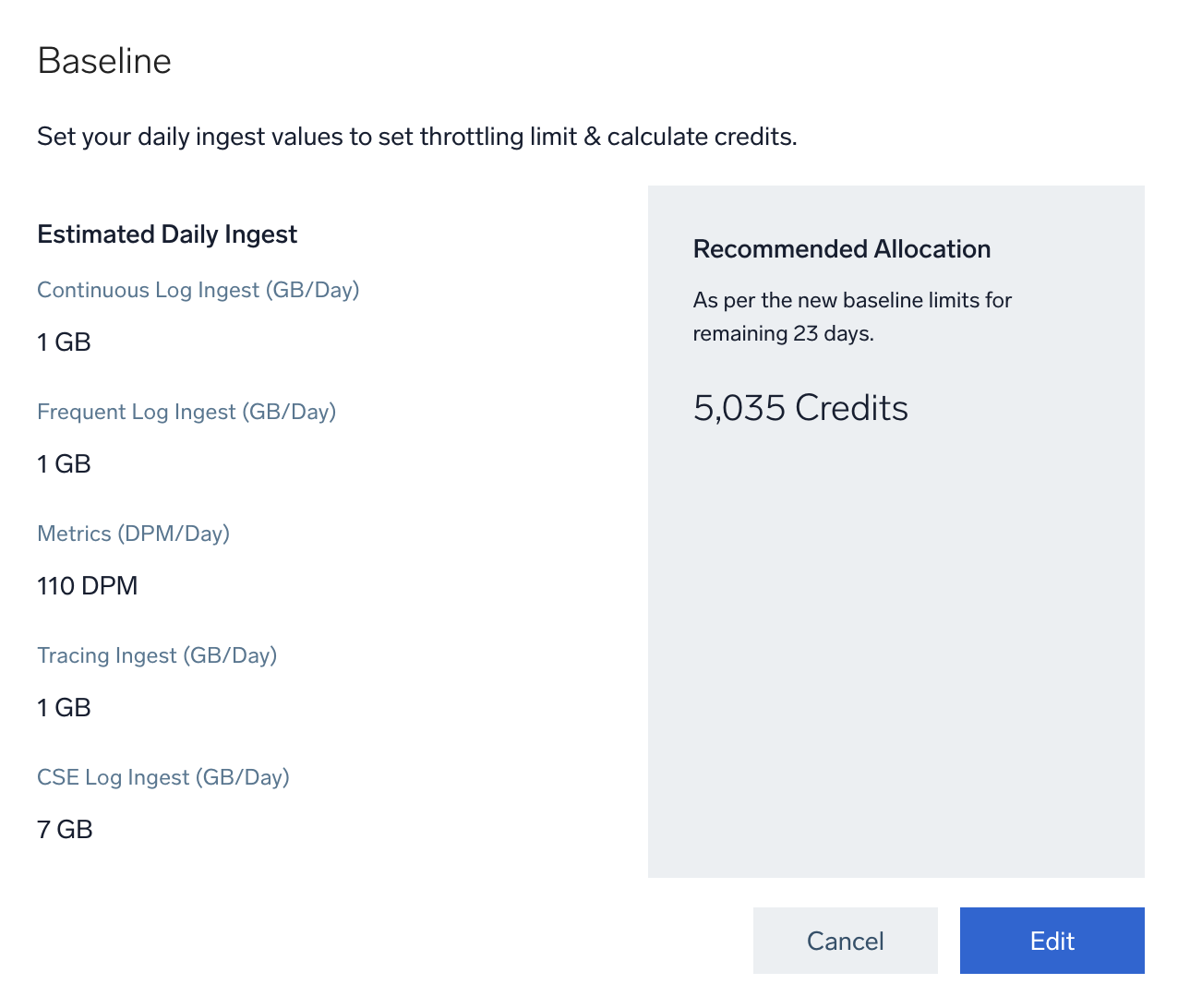Click the Frequent Log Ingest (GB/Day) label
Viewport: 1178px width, 1008px height.
186,412
